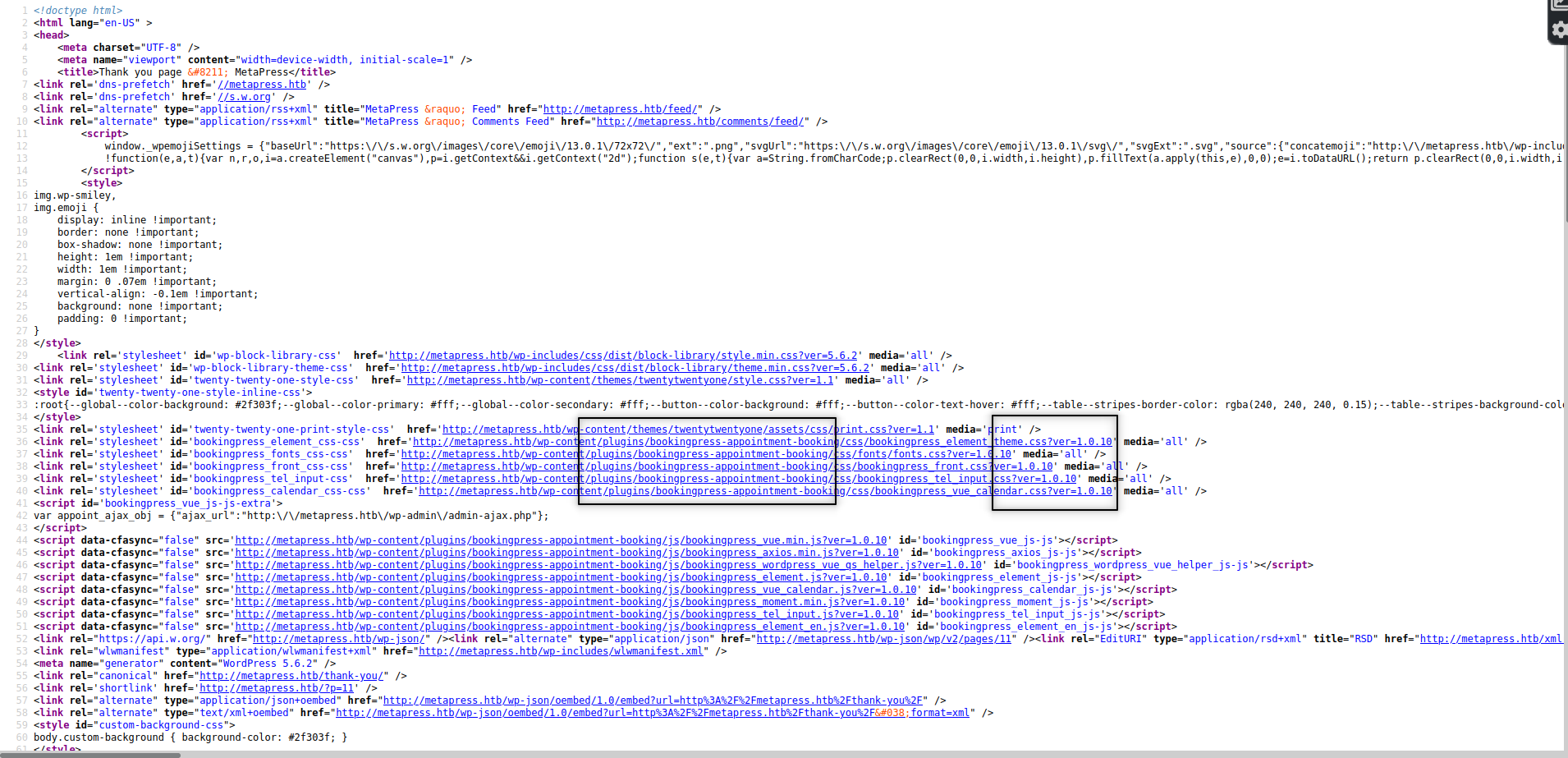Screen dimensions: 1568x758
Task: Open the bookingpress_axios.min.js script link
Action: [x=566, y=553]
